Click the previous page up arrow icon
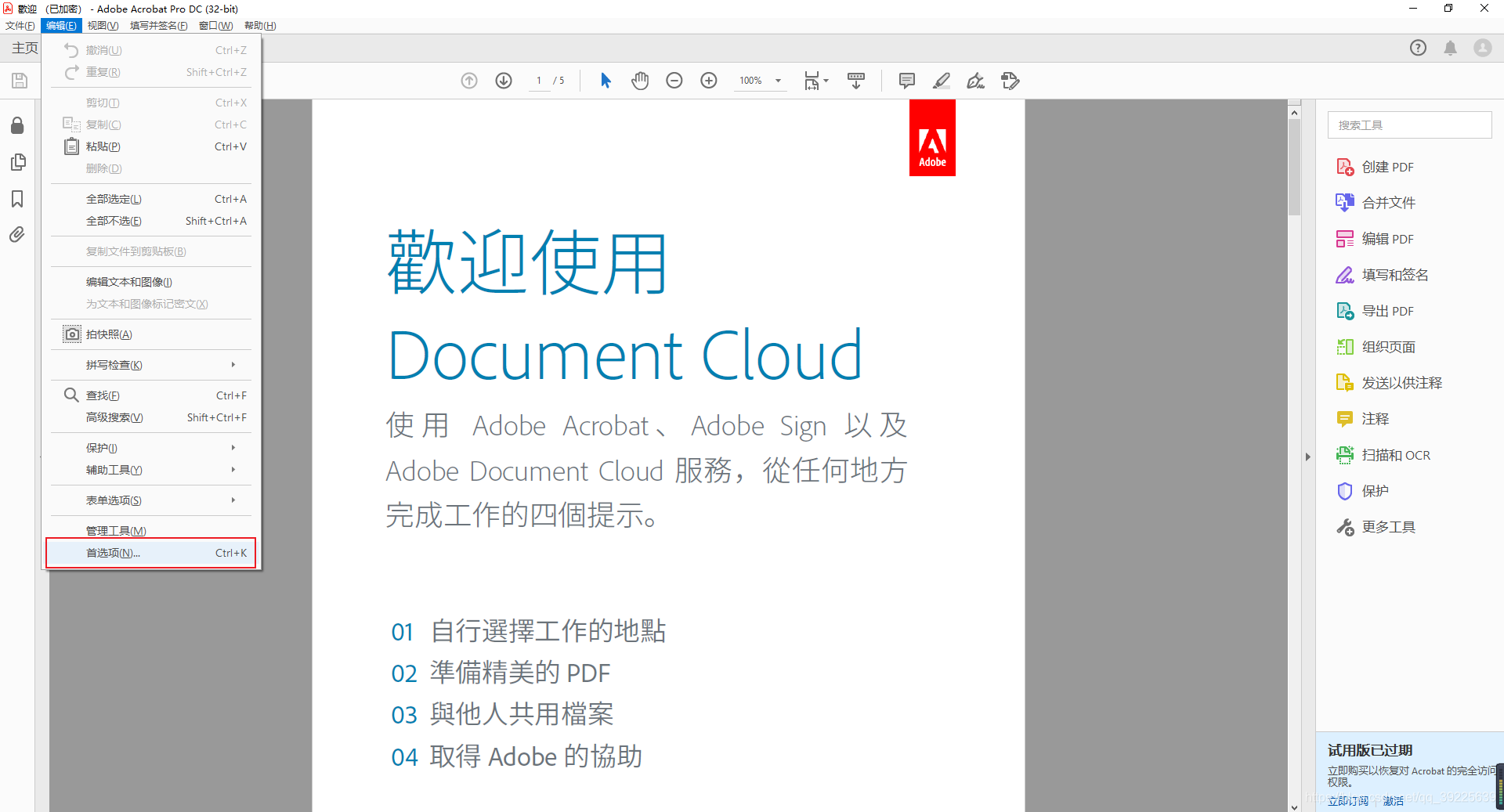 [x=469, y=81]
